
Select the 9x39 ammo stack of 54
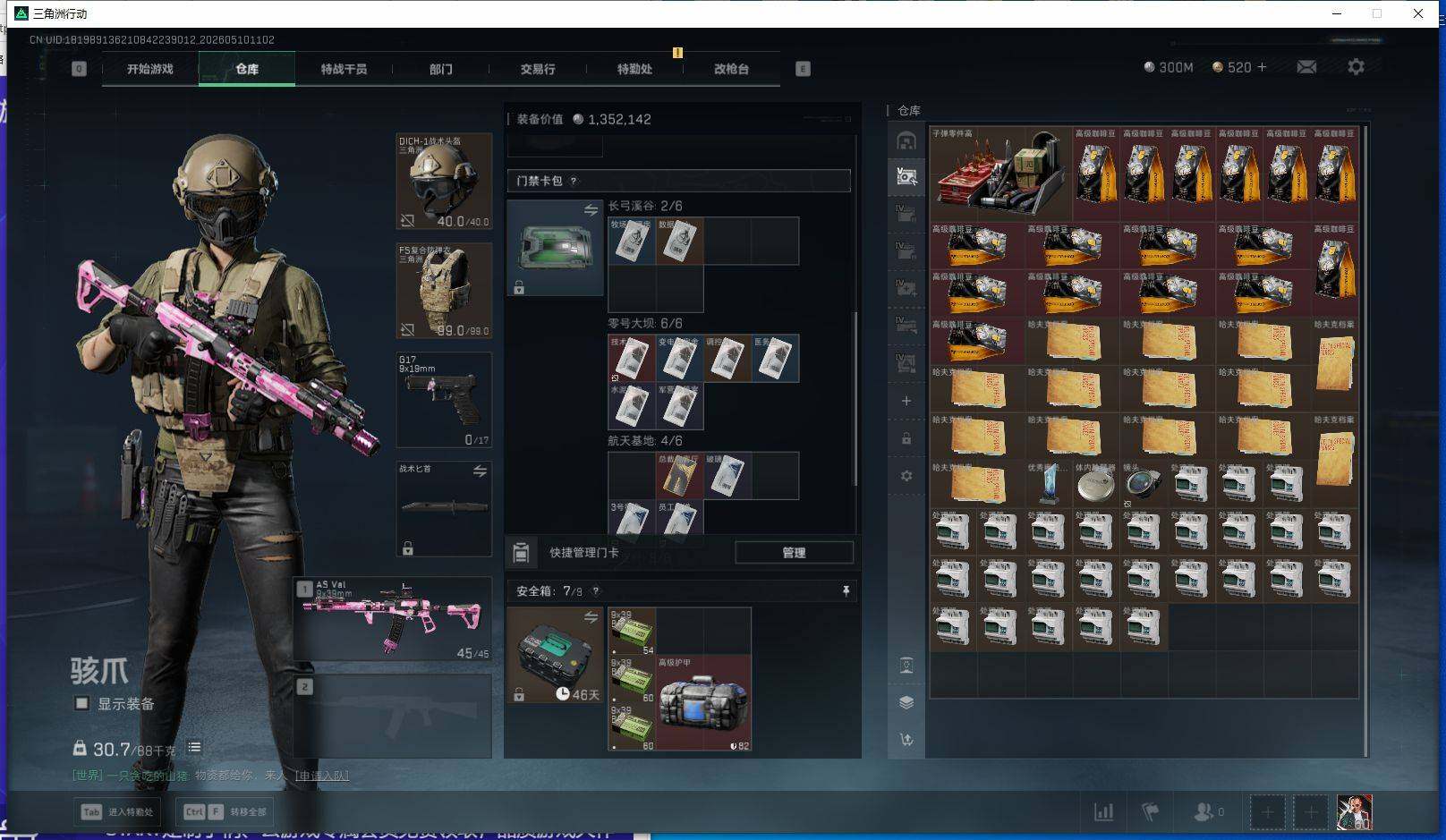(x=632, y=632)
